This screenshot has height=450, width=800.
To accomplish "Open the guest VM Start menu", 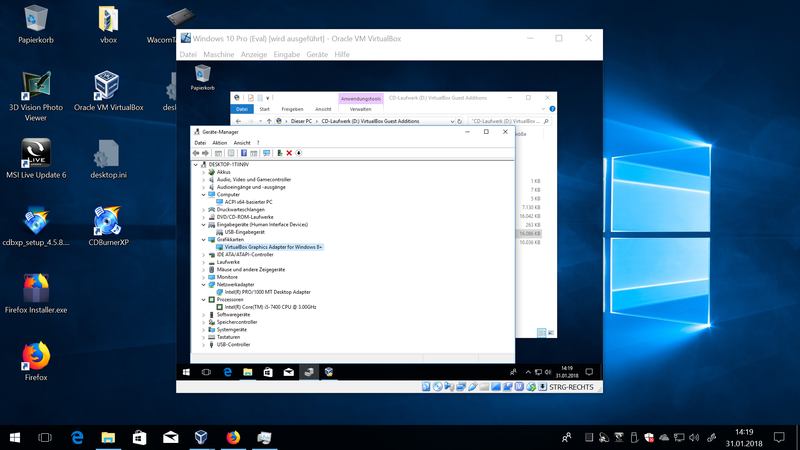I will click(x=186, y=372).
